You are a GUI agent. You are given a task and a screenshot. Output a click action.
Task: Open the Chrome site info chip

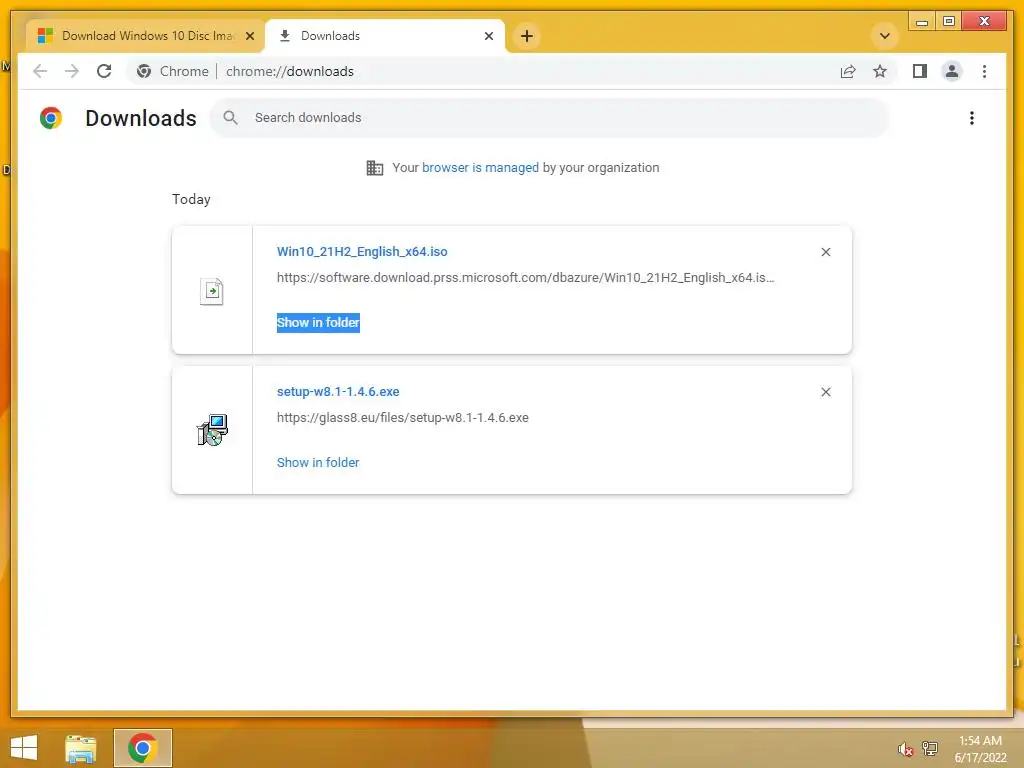click(173, 71)
